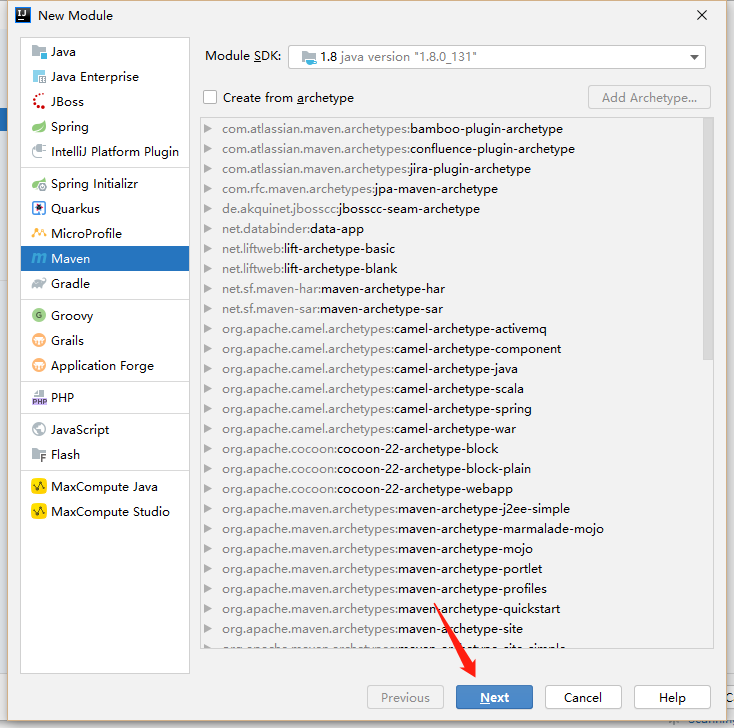The height and width of the screenshot is (728, 734).
Task: Select maven-archetype-j2ee-simple row
Action: (x=452, y=508)
